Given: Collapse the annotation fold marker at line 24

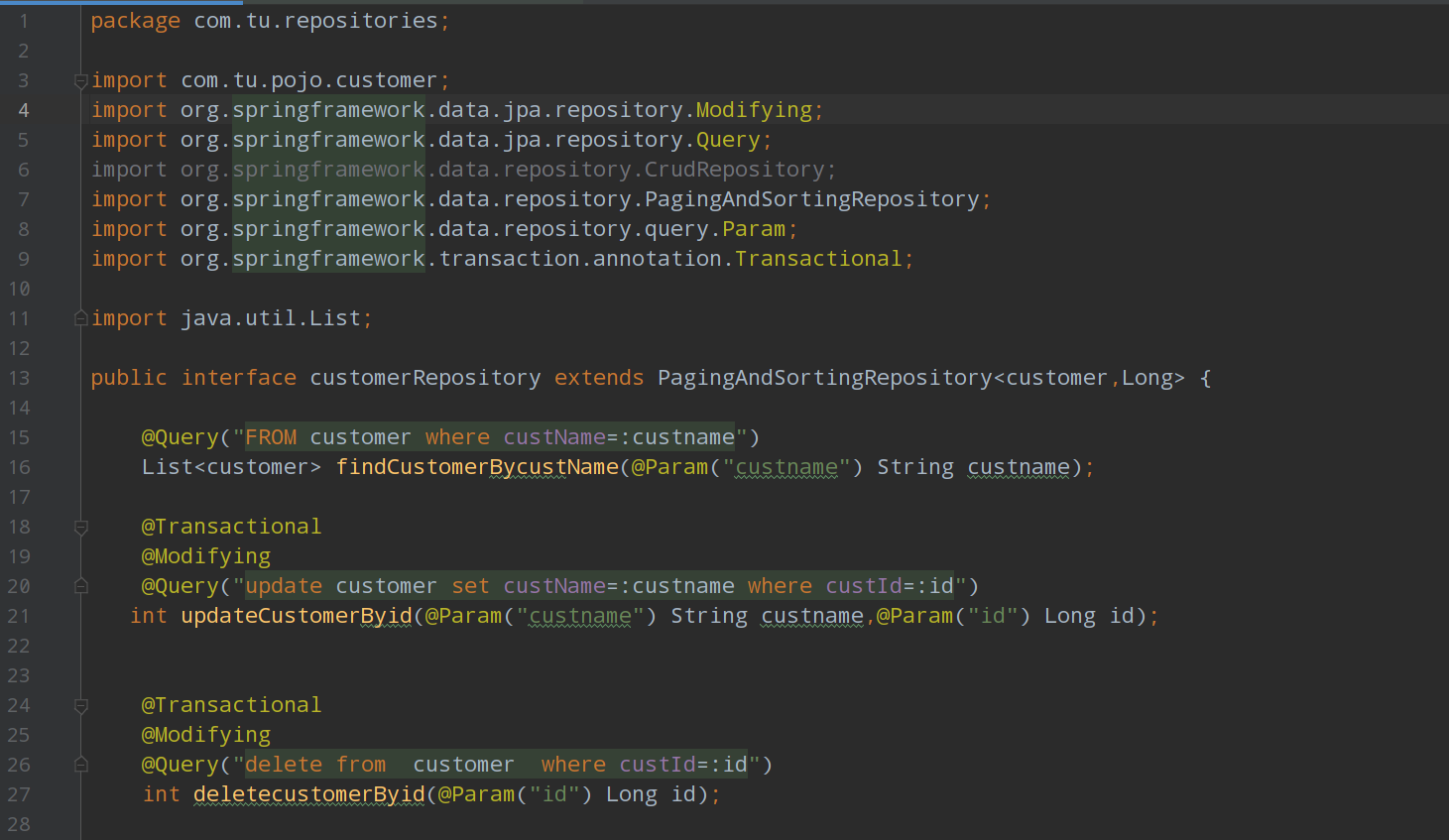Looking at the screenshot, I should [81, 706].
